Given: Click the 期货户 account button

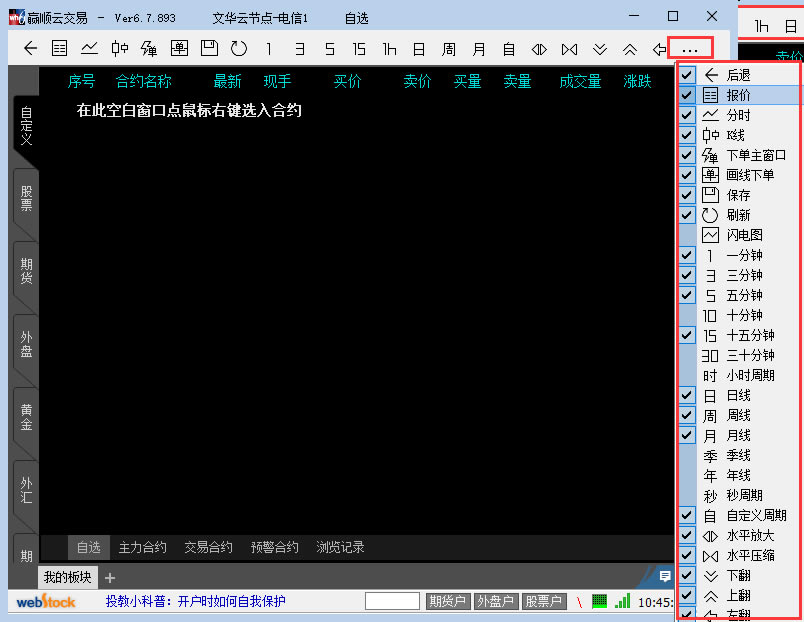Looking at the screenshot, I should (447, 601).
